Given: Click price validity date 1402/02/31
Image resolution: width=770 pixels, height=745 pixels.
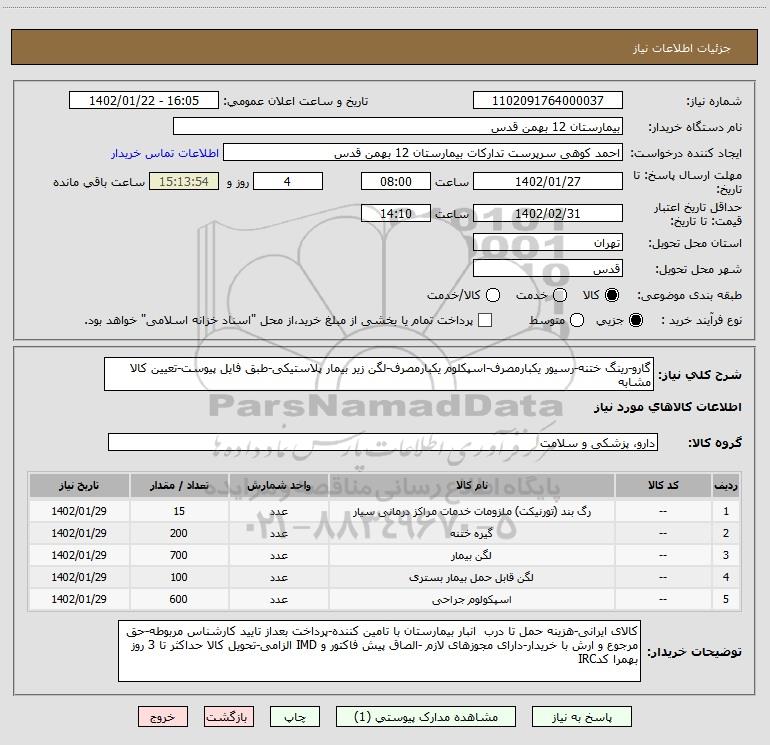Looking at the screenshot, I should click(x=548, y=213).
